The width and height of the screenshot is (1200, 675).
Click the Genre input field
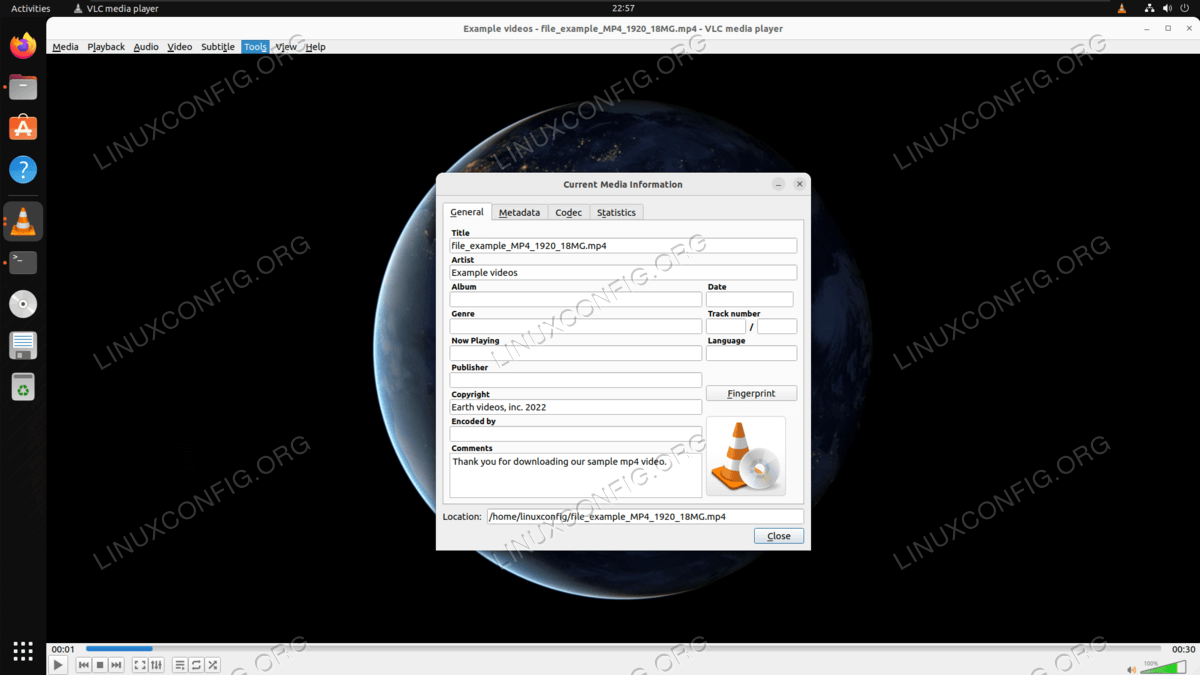(x=576, y=326)
